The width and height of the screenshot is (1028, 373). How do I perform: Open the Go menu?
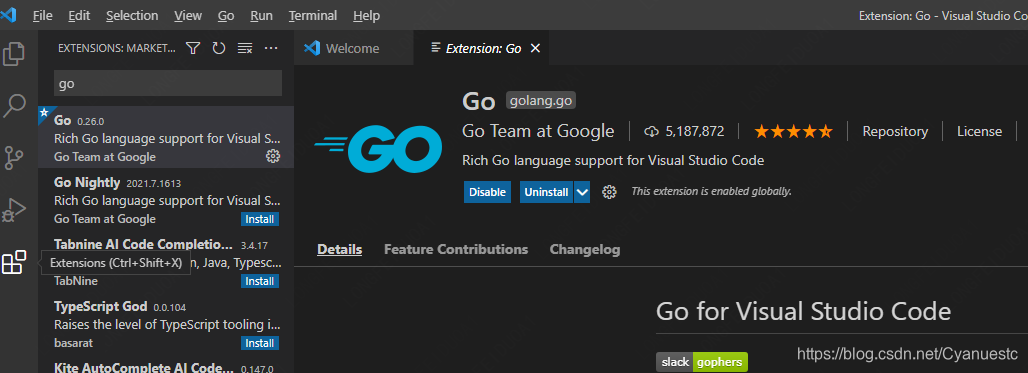[x=226, y=15]
